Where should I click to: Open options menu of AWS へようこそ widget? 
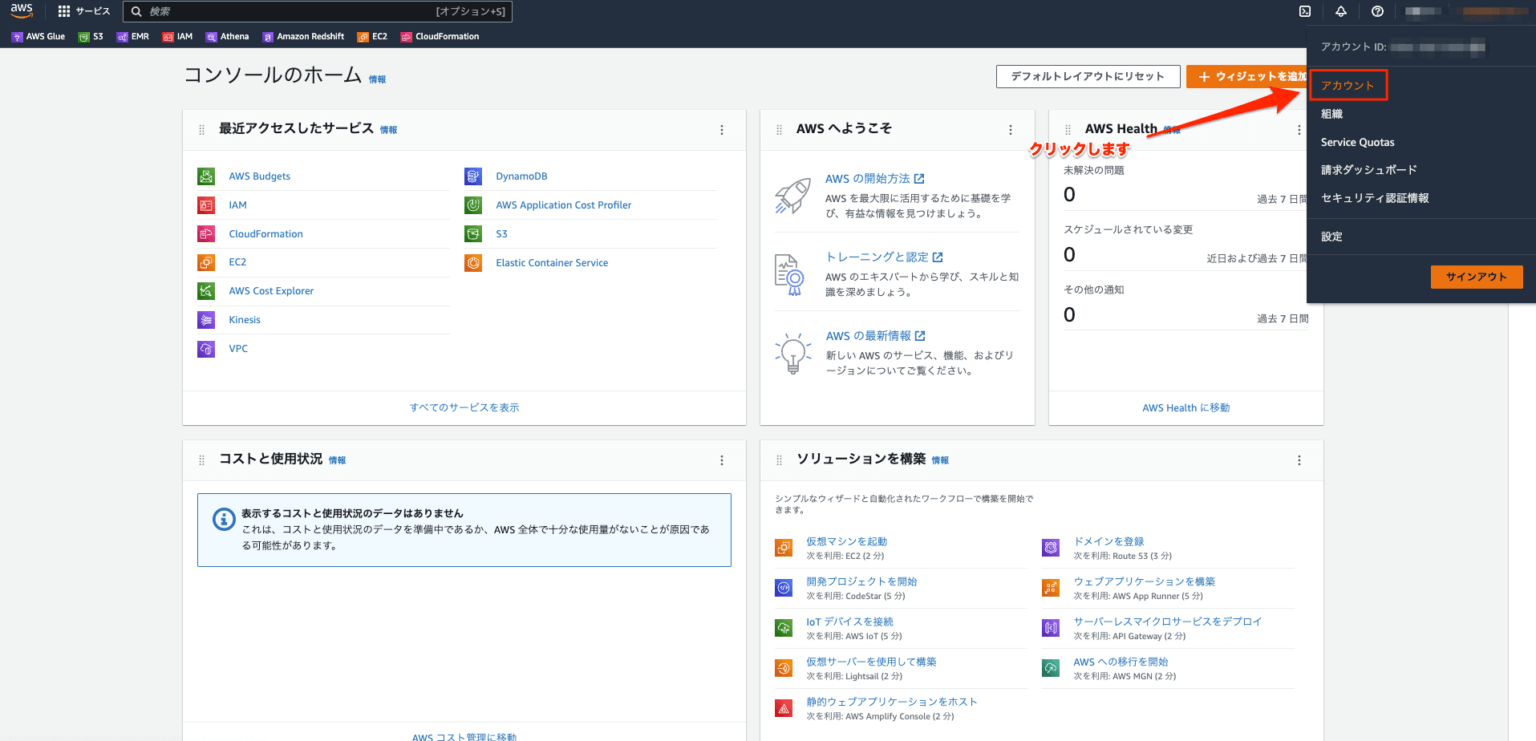pos(1010,129)
